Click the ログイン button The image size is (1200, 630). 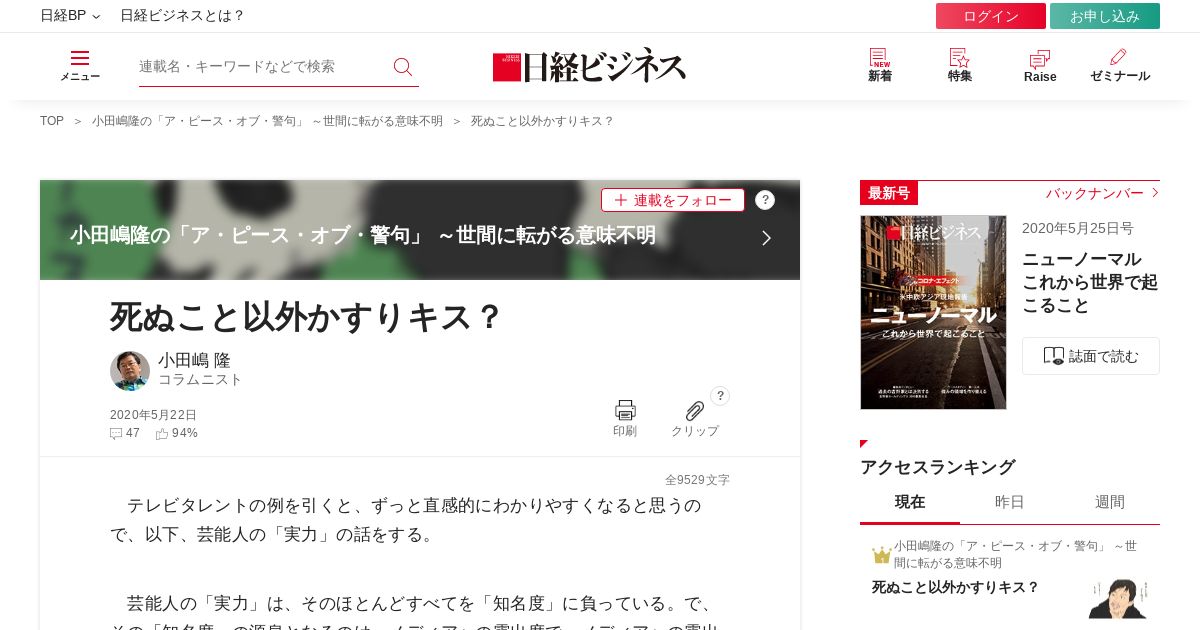point(991,16)
